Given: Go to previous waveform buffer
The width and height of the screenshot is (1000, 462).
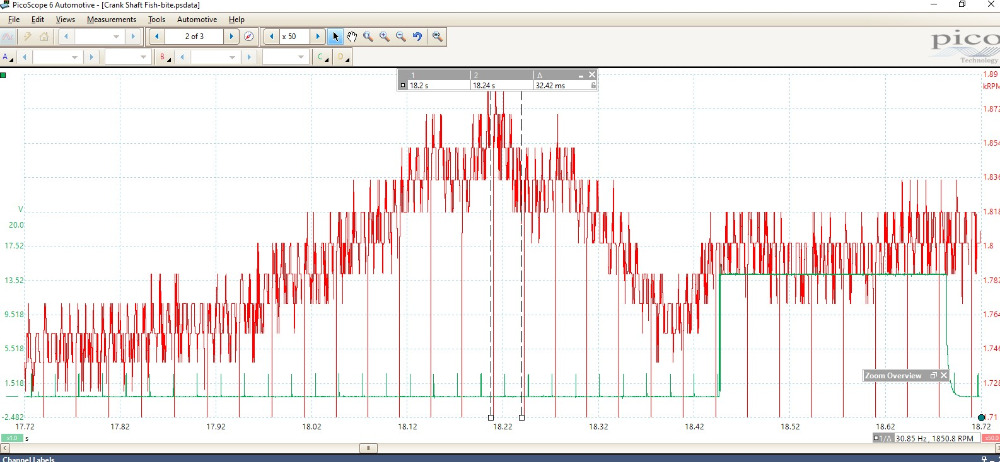Looking at the screenshot, I should click(x=156, y=37).
